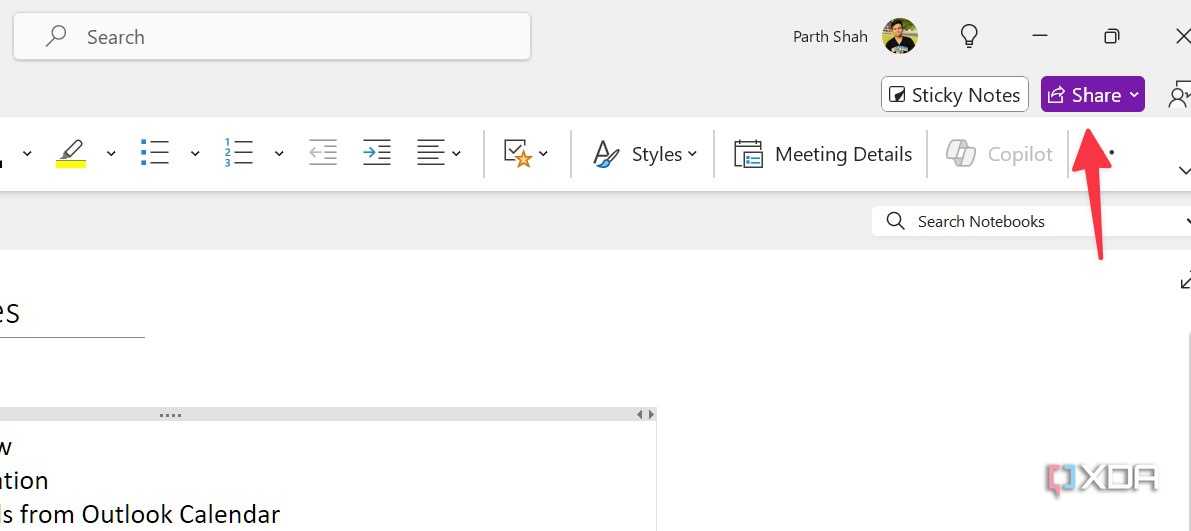This screenshot has height=531, width=1191.
Task: Click the Parth Shah account name
Action: (830, 36)
